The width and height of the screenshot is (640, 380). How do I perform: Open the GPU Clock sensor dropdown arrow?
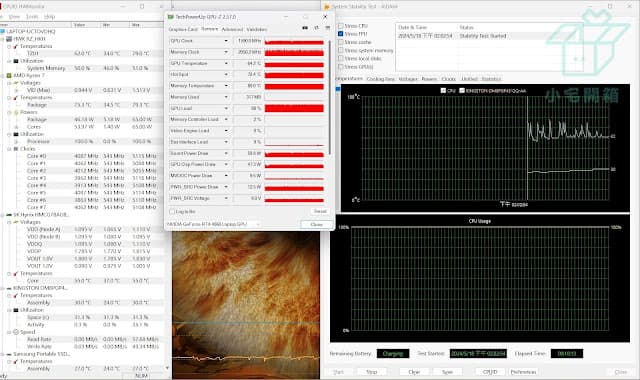(226, 41)
